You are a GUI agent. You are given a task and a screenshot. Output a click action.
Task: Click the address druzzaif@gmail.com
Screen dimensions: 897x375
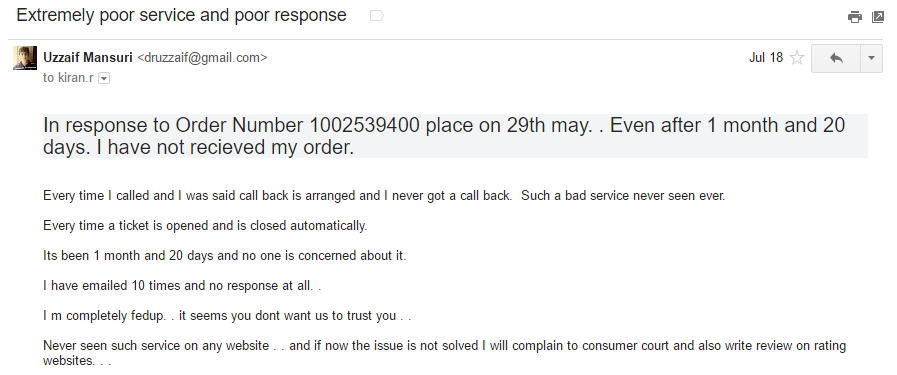click(202, 58)
